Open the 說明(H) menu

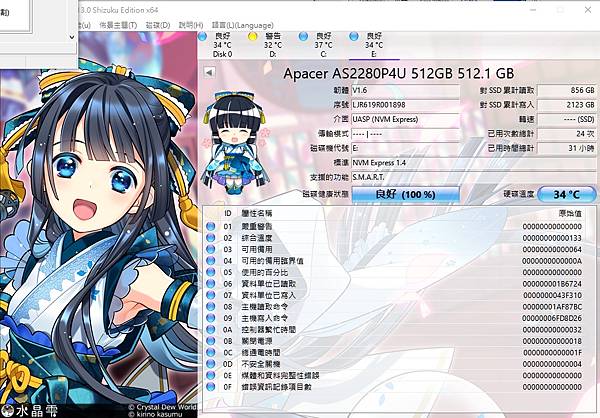coord(191,25)
